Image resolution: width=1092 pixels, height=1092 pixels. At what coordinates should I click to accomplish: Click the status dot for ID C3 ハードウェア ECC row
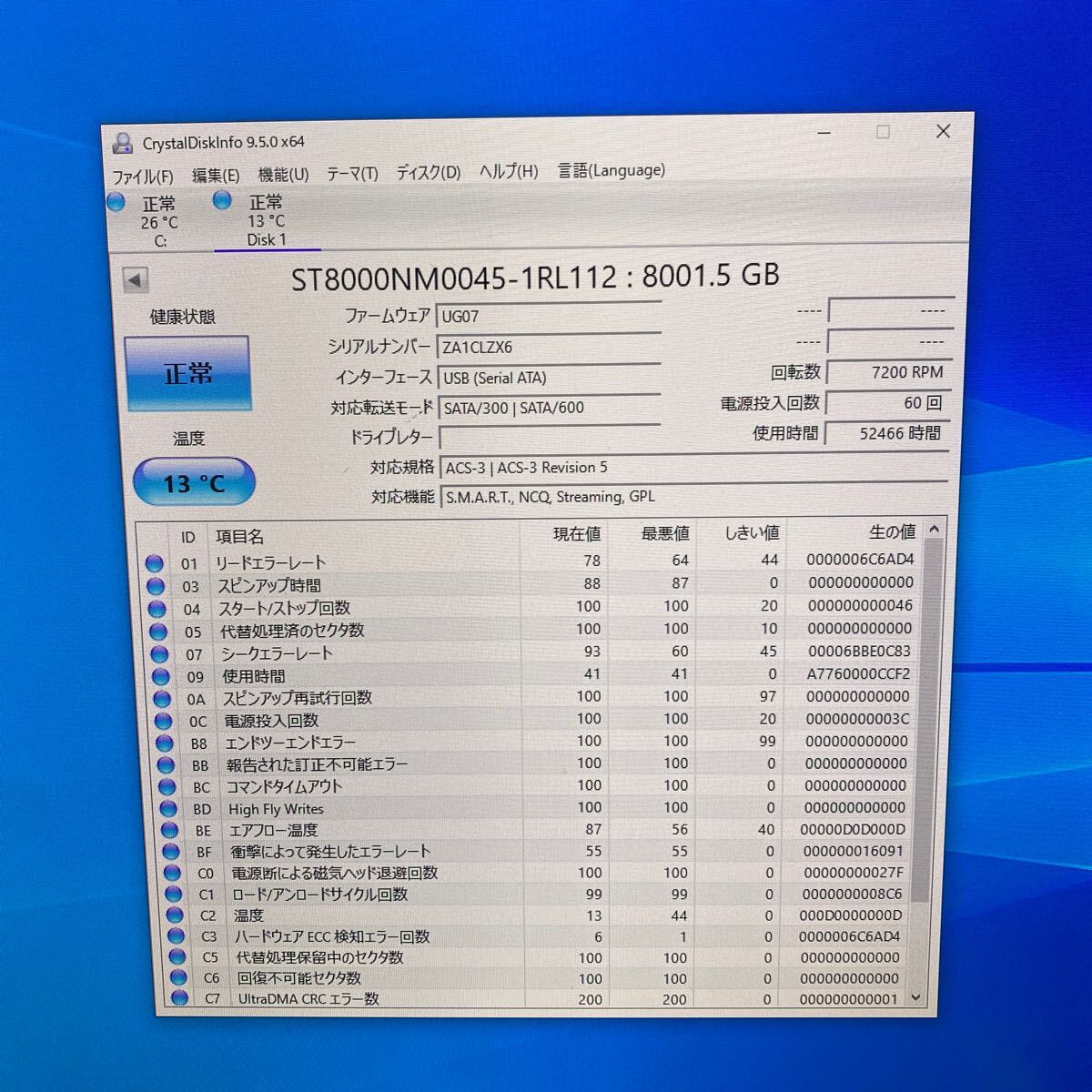pyautogui.click(x=176, y=937)
